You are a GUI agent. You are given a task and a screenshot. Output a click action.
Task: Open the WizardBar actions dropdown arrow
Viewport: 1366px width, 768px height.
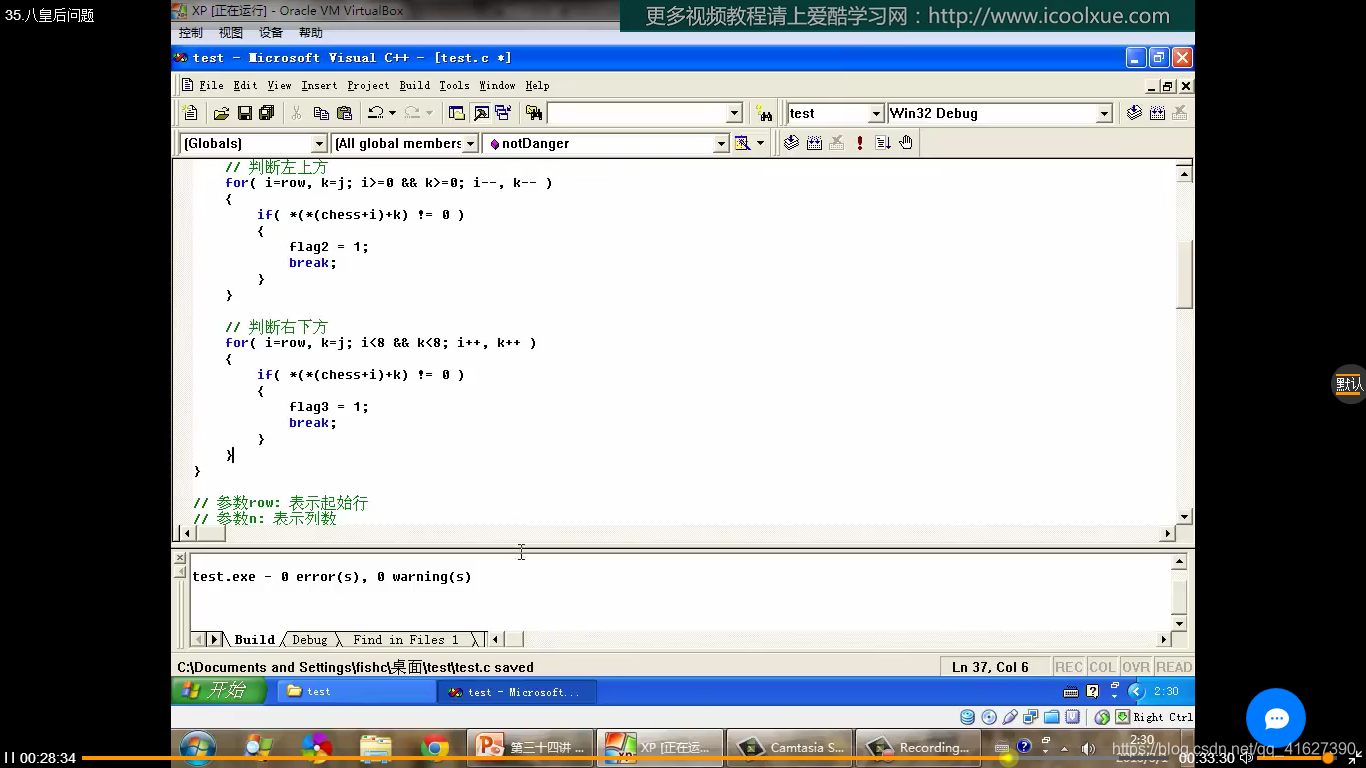click(760, 143)
